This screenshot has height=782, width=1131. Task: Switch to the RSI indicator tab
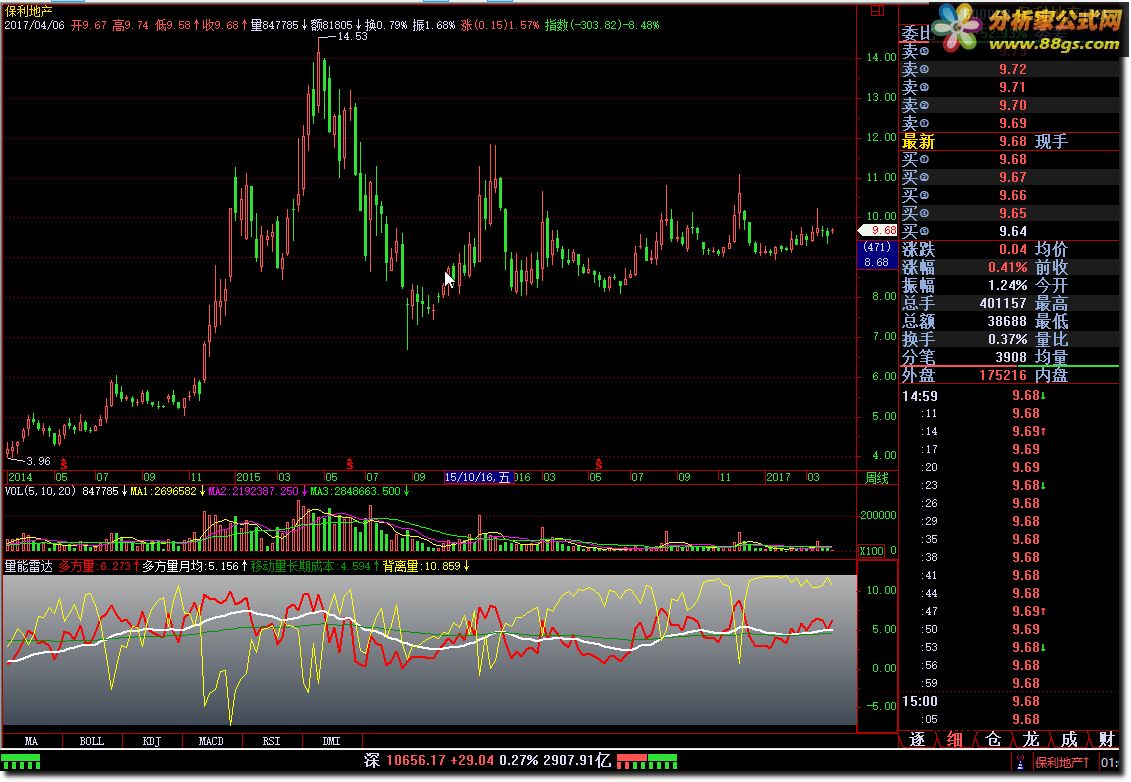[x=271, y=741]
